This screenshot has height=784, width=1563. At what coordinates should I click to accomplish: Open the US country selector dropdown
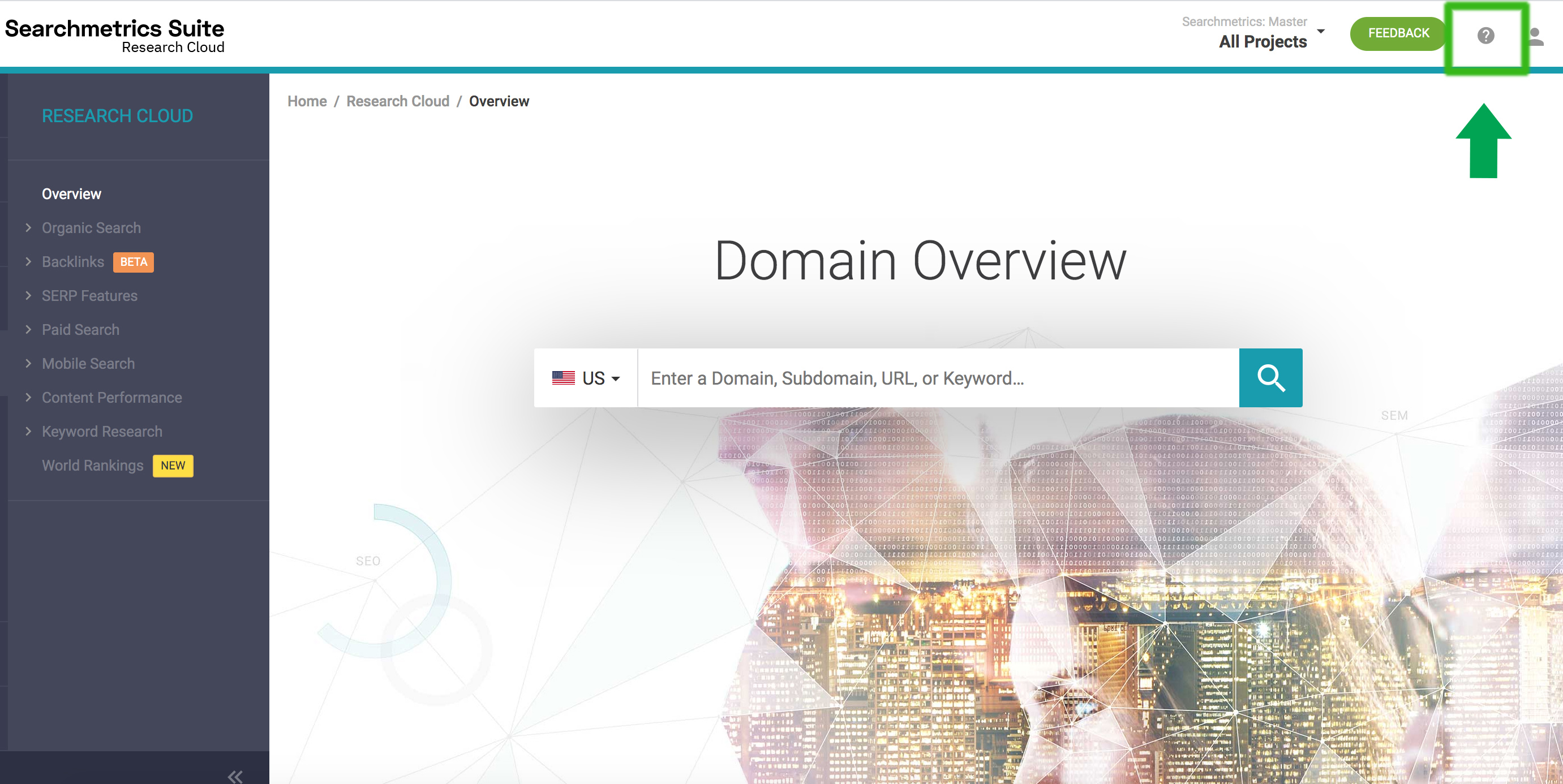[x=586, y=378]
